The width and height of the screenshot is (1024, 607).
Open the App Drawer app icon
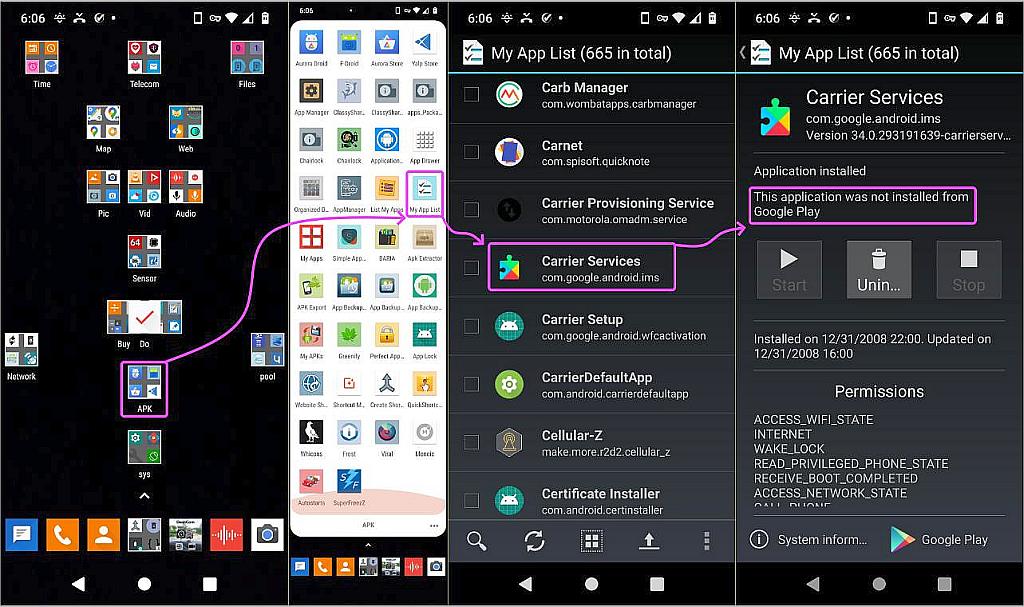pos(424,140)
